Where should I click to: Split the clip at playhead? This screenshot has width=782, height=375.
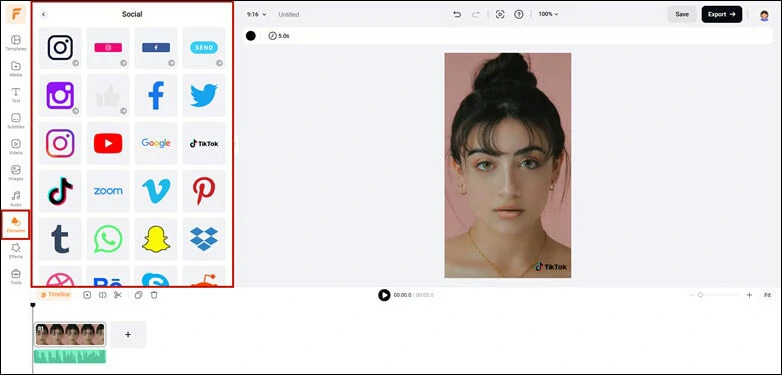[x=102, y=295]
